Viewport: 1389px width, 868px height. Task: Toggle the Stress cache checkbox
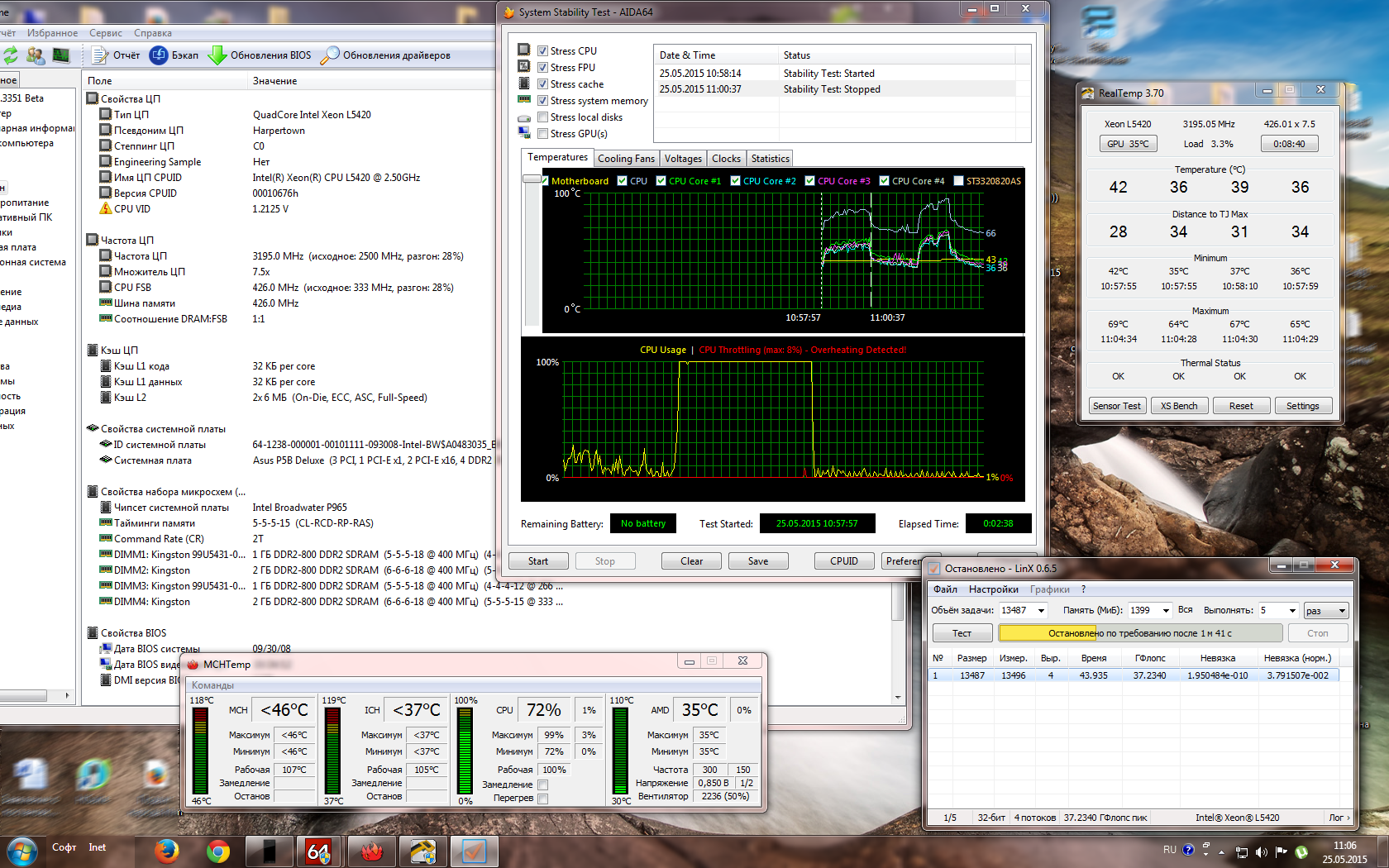542,83
